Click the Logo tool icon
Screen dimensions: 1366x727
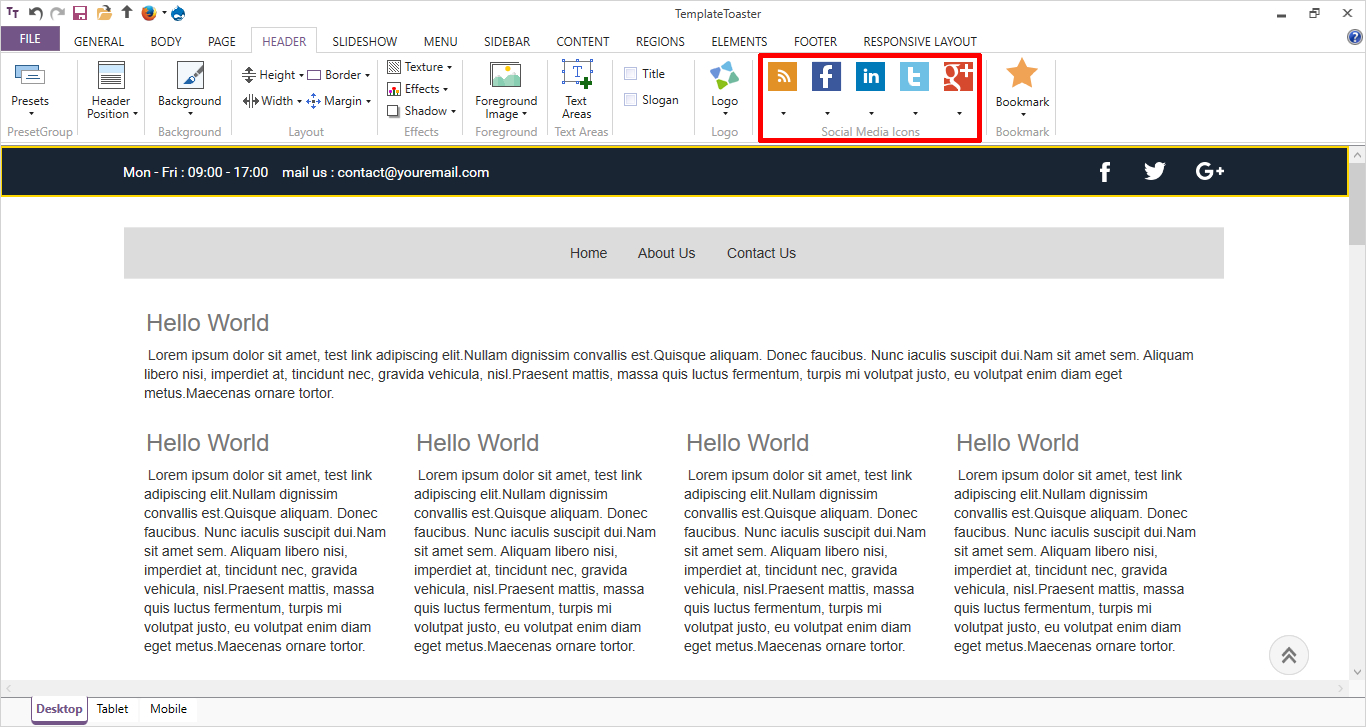coord(724,77)
